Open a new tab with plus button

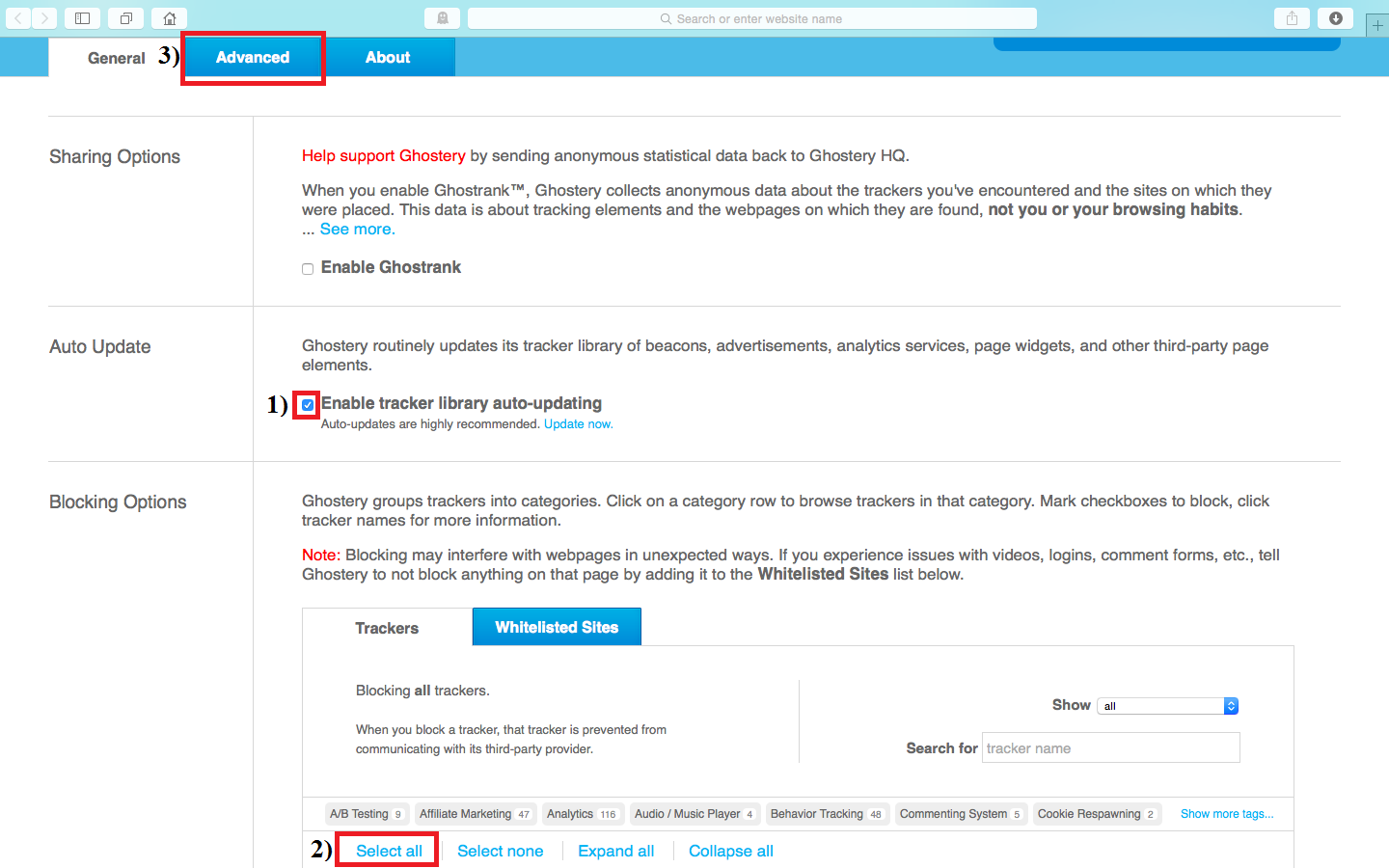[x=1377, y=25]
